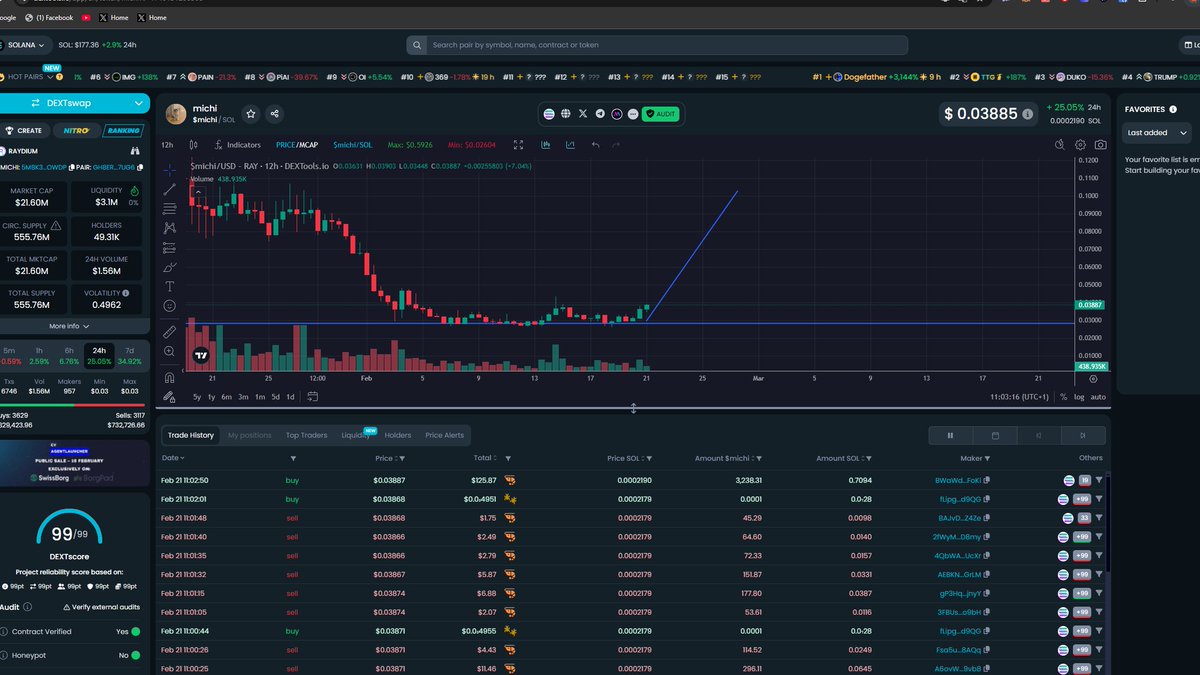
Task: Open the Last added sort dropdown
Action: point(1157,132)
